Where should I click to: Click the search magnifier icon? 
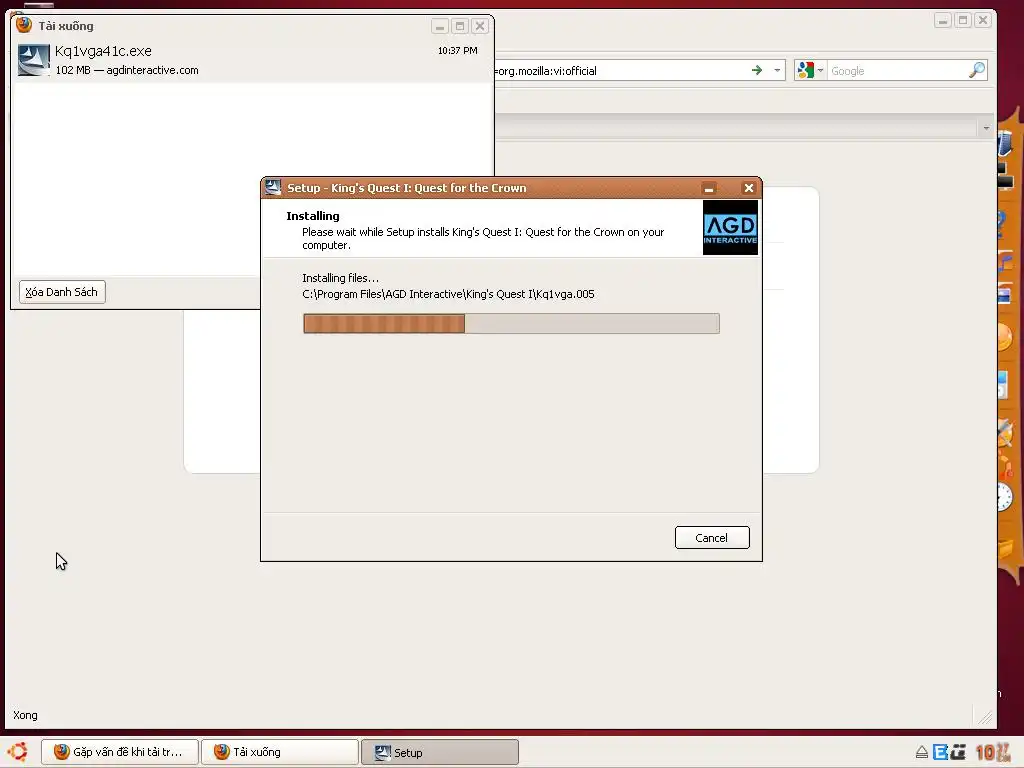pyautogui.click(x=977, y=70)
